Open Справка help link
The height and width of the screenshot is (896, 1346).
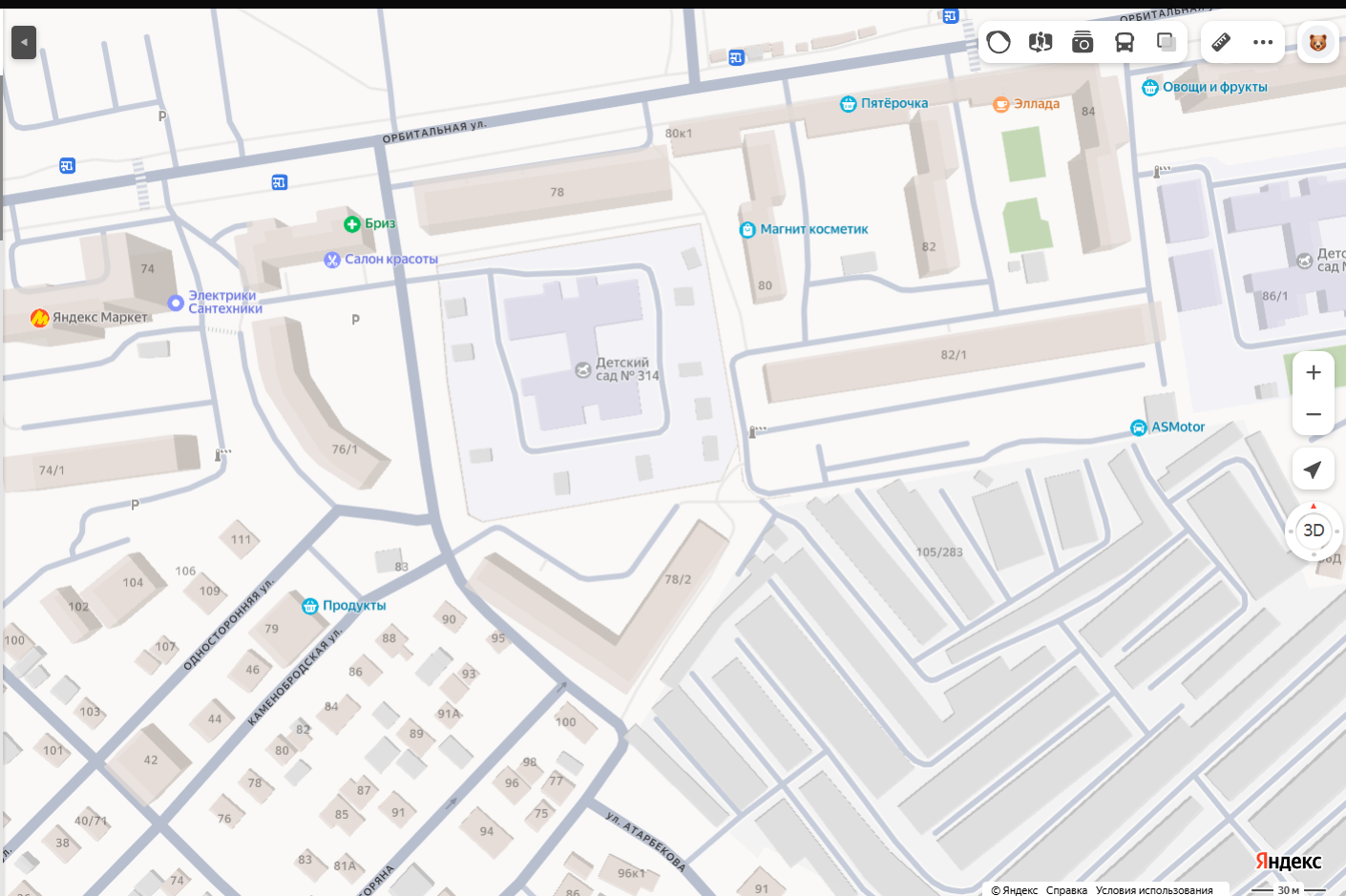pos(1066,890)
